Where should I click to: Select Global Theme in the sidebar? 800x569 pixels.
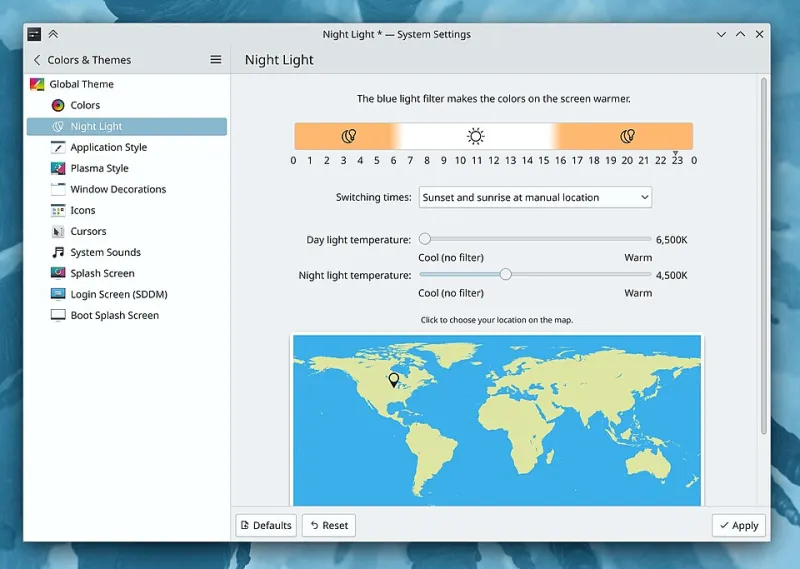tap(127, 84)
